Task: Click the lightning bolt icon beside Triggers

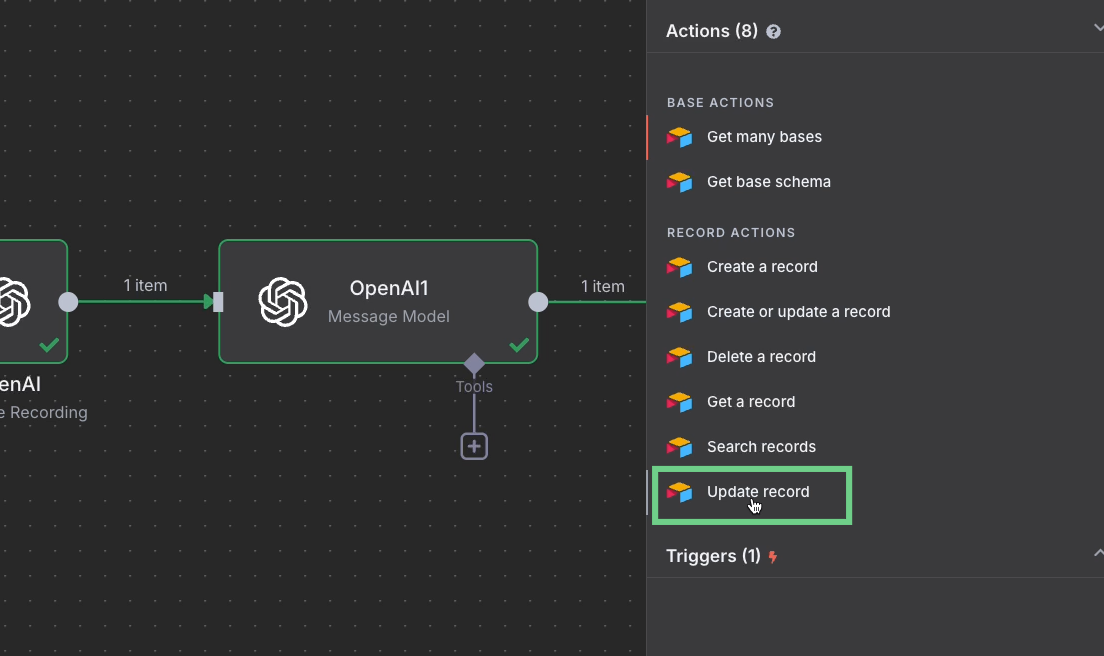Action: pos(773,557)
